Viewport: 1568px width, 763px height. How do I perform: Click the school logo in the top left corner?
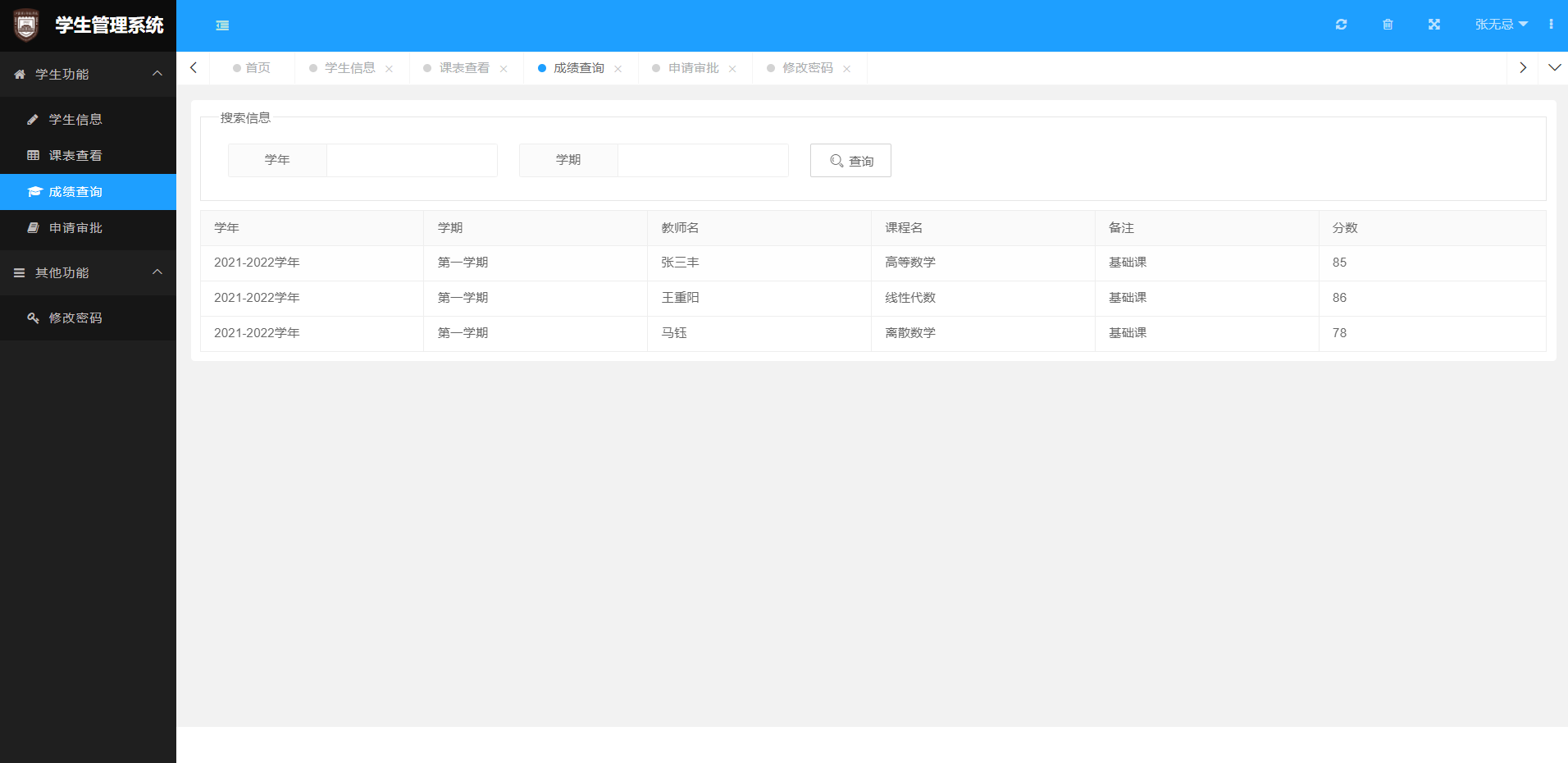pos(25,25)
